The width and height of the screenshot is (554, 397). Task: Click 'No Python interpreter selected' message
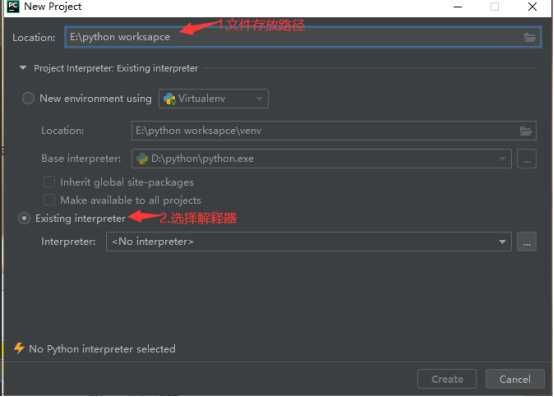(102, 349)
